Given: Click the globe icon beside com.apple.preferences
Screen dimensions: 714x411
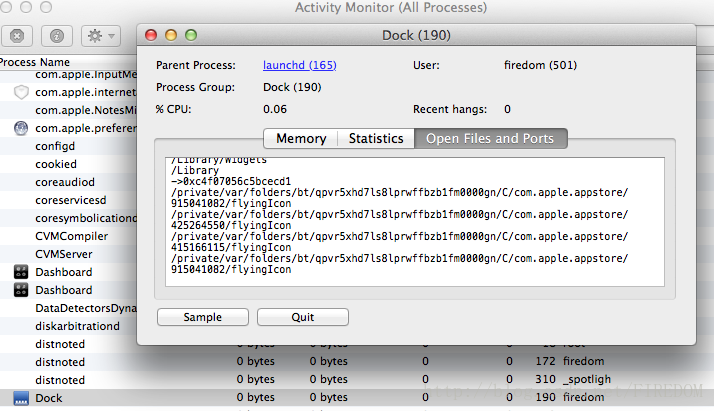Looking at the screenshot, I should [21, 128].
